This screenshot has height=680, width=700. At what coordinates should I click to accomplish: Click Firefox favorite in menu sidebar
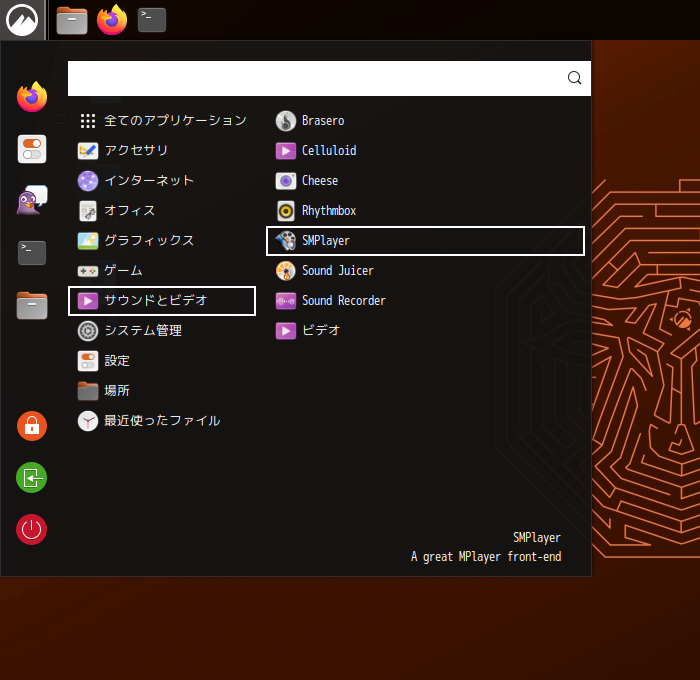(32, 97)
